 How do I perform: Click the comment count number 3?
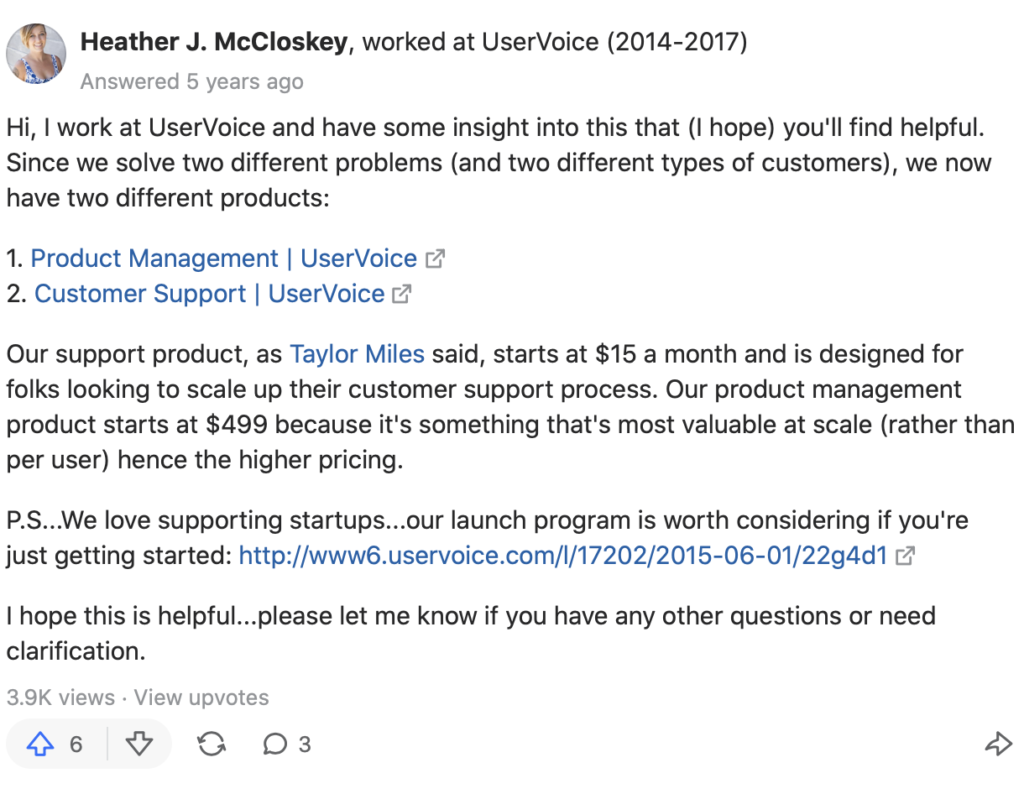[304, 744]
